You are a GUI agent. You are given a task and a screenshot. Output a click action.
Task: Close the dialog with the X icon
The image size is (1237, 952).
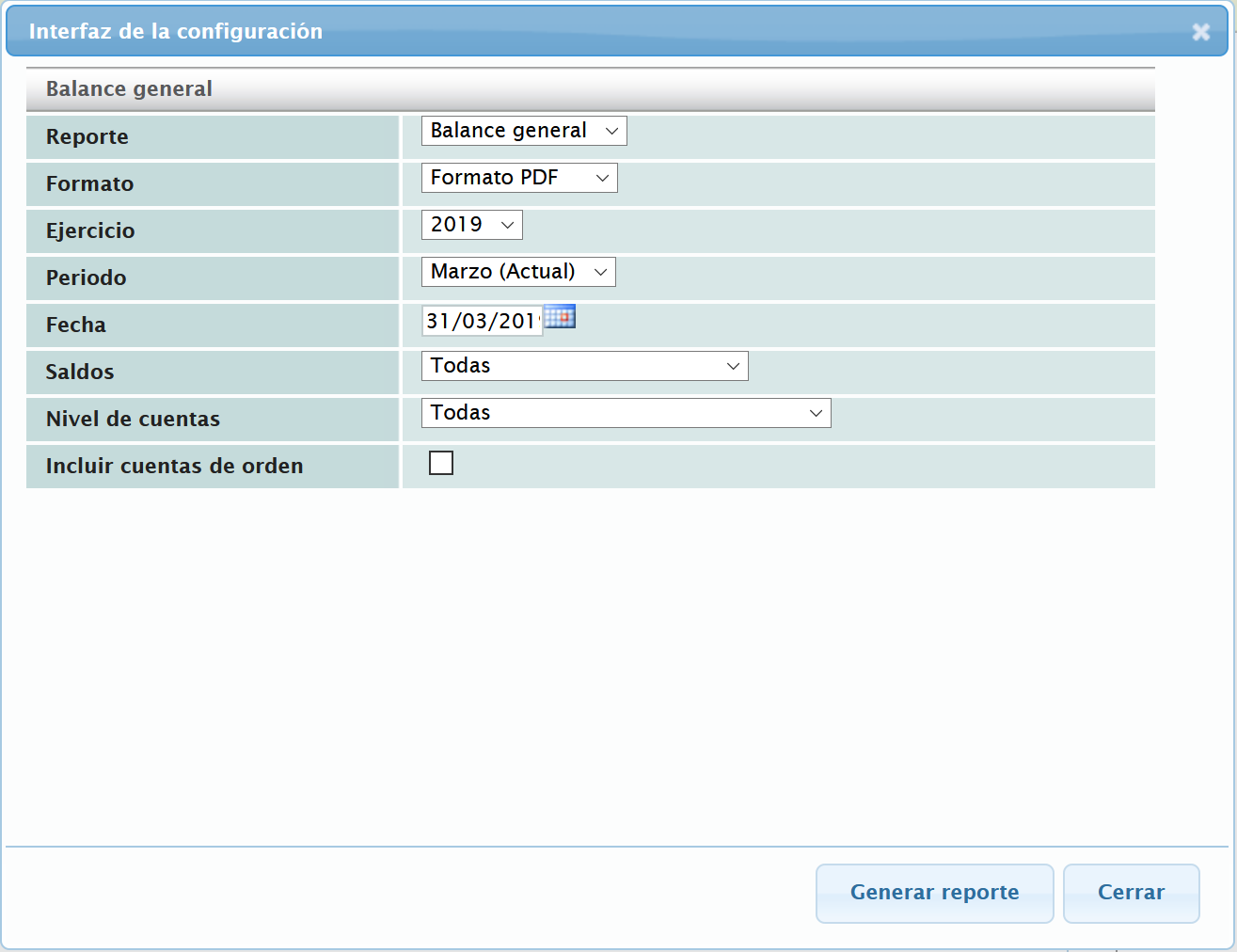click(x=1200, y=32)
